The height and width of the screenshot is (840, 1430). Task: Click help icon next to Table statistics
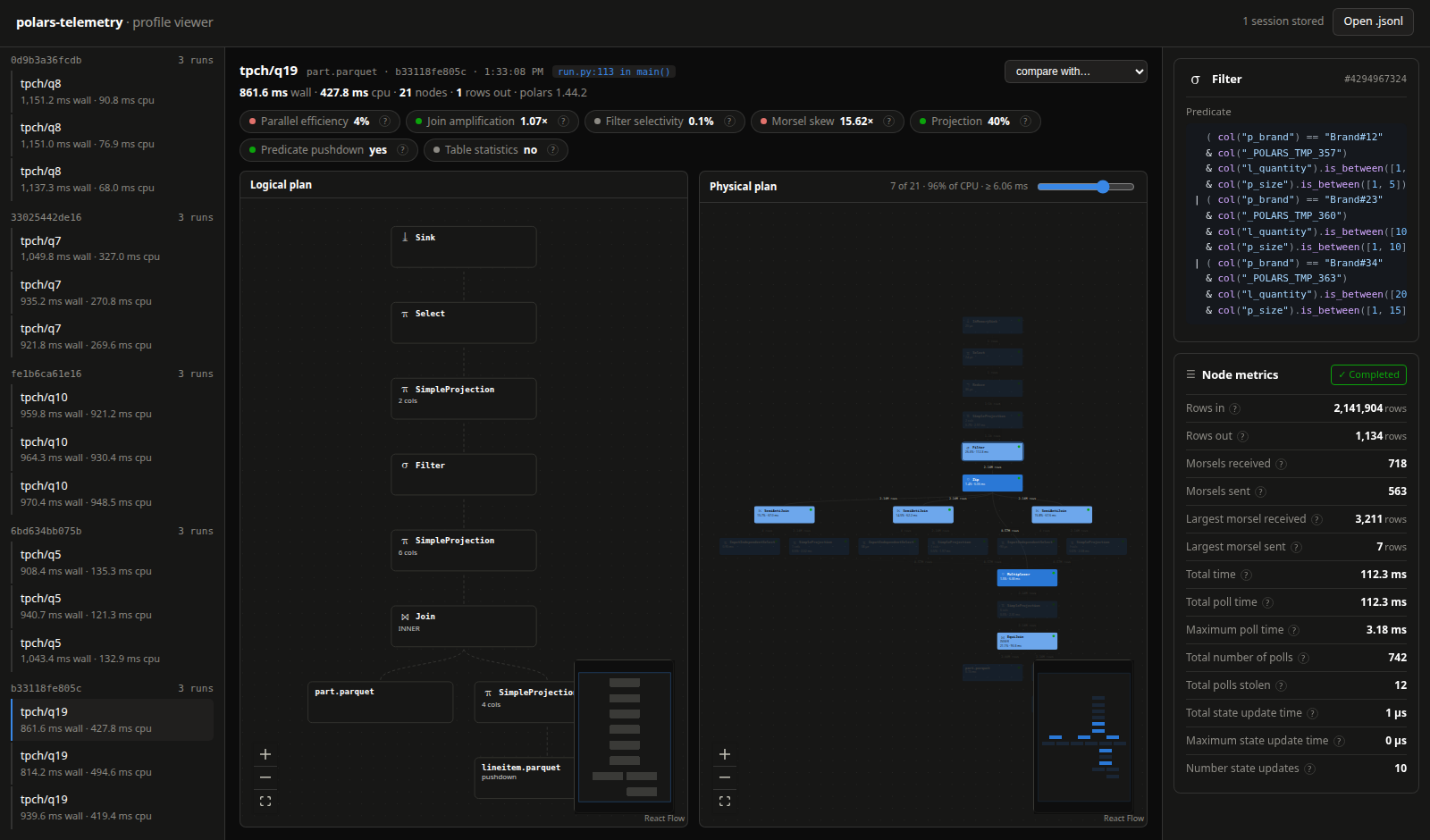tap(552, 150)
